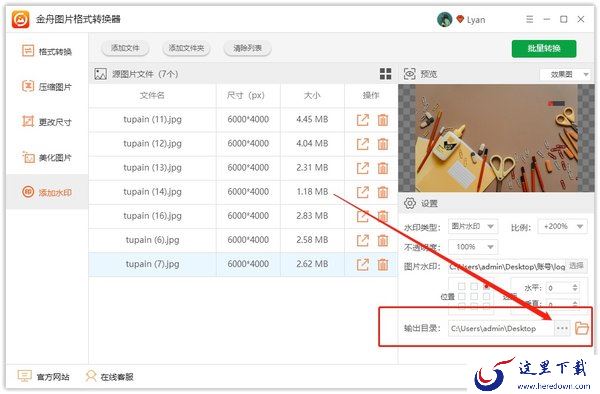The height and width of the screenshot is (394, 600).
Task: Click the source image file header icon
Action: click(x=100, y=74)
